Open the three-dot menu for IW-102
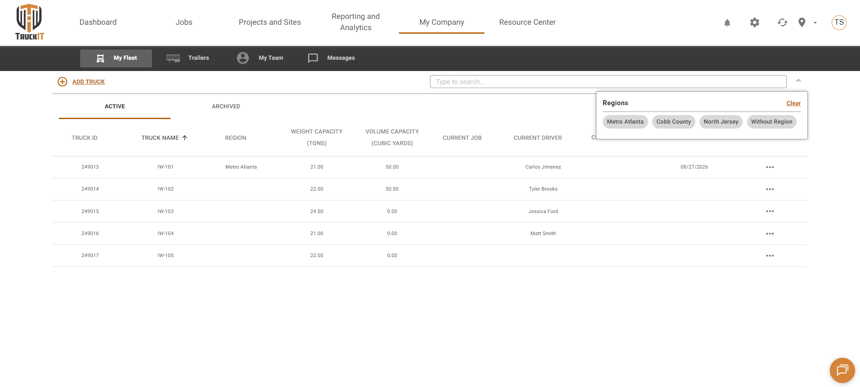This screenshot has width=860, height=387. [x=770, y=189]
